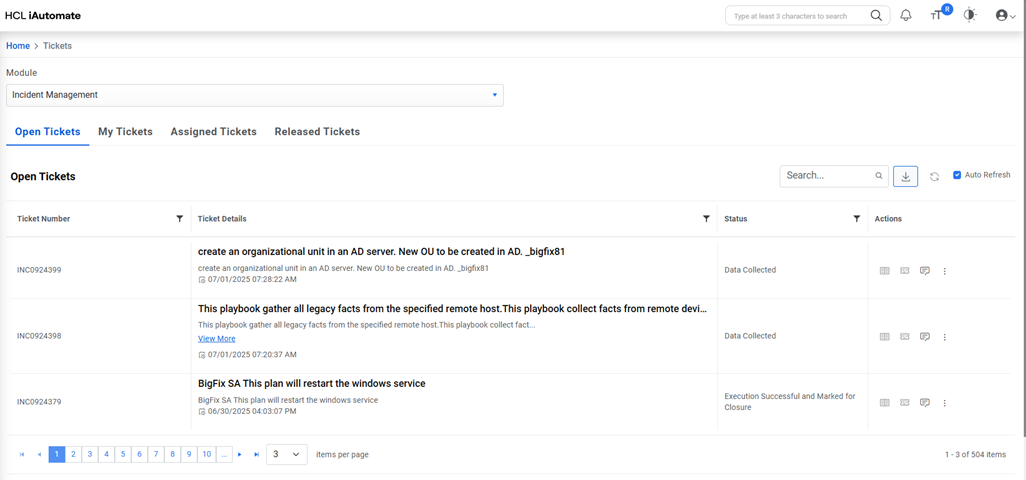Viewport: 1026px width, 480px height.
Task: Click the refresh tickets icon
Action: click(934, 176)
